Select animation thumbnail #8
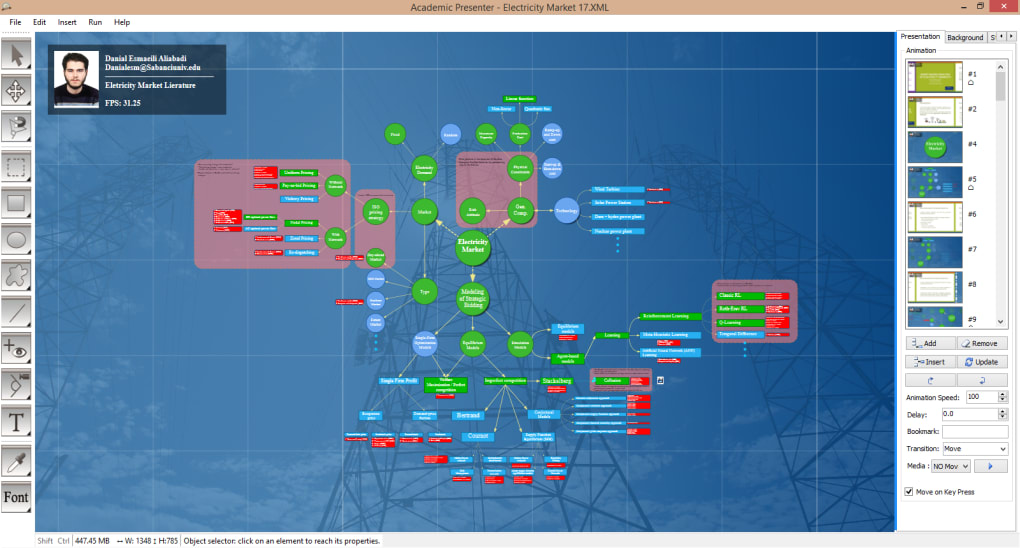This screenshot has width=1020, height=548. pyautogui.click(x=935, y=287)
